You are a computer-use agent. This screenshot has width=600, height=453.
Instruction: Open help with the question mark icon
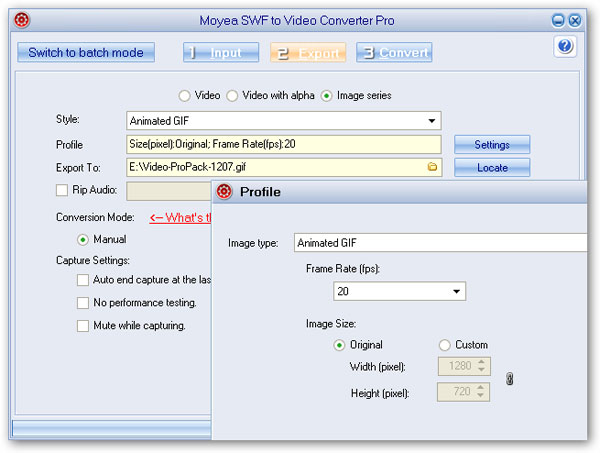point(565,46)
